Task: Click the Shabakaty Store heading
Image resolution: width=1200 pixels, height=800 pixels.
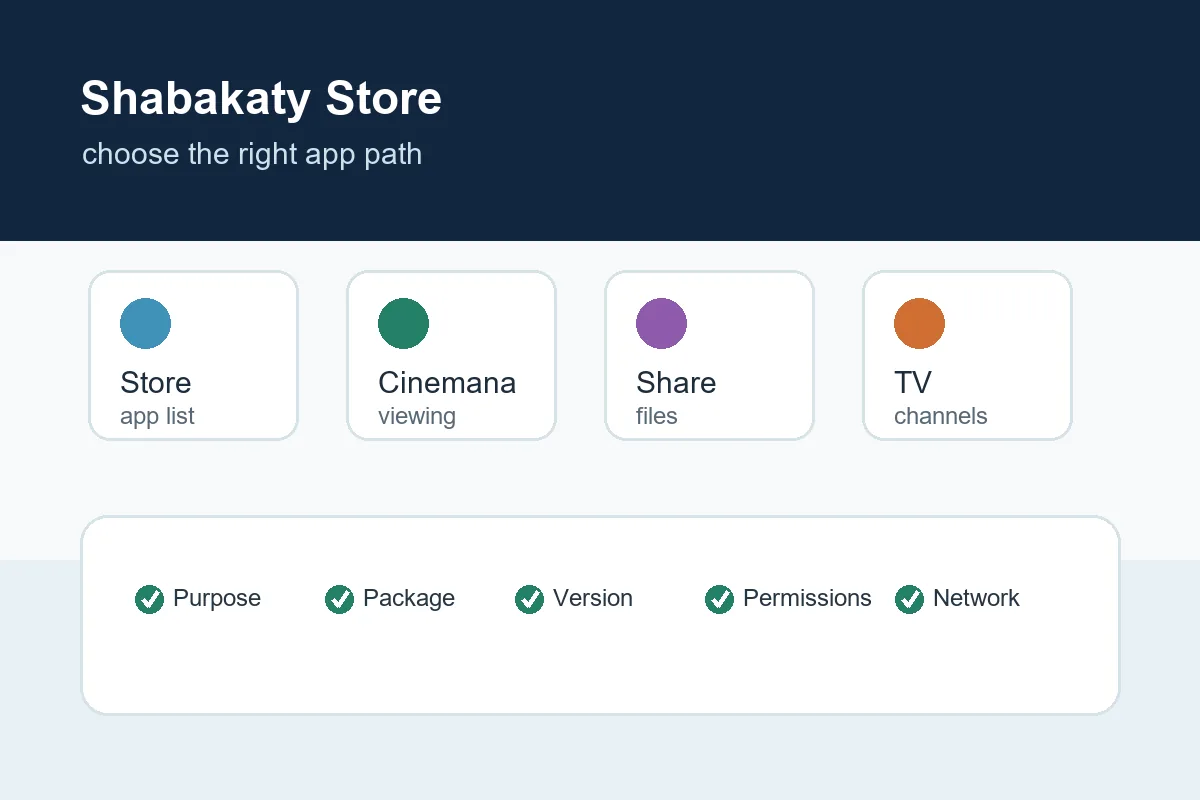Action: coord(261,99)
